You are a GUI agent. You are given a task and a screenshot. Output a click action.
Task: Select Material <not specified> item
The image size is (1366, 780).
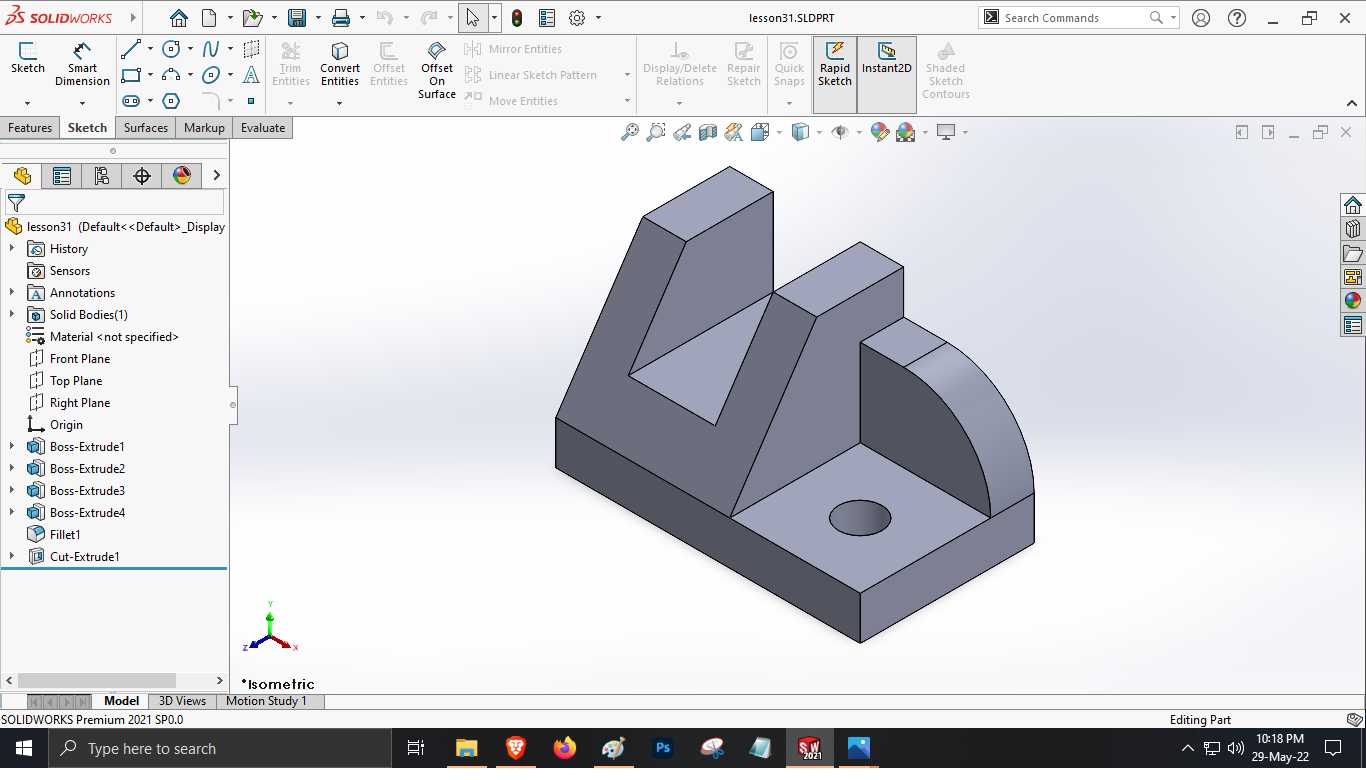click(x=114, y=337)
